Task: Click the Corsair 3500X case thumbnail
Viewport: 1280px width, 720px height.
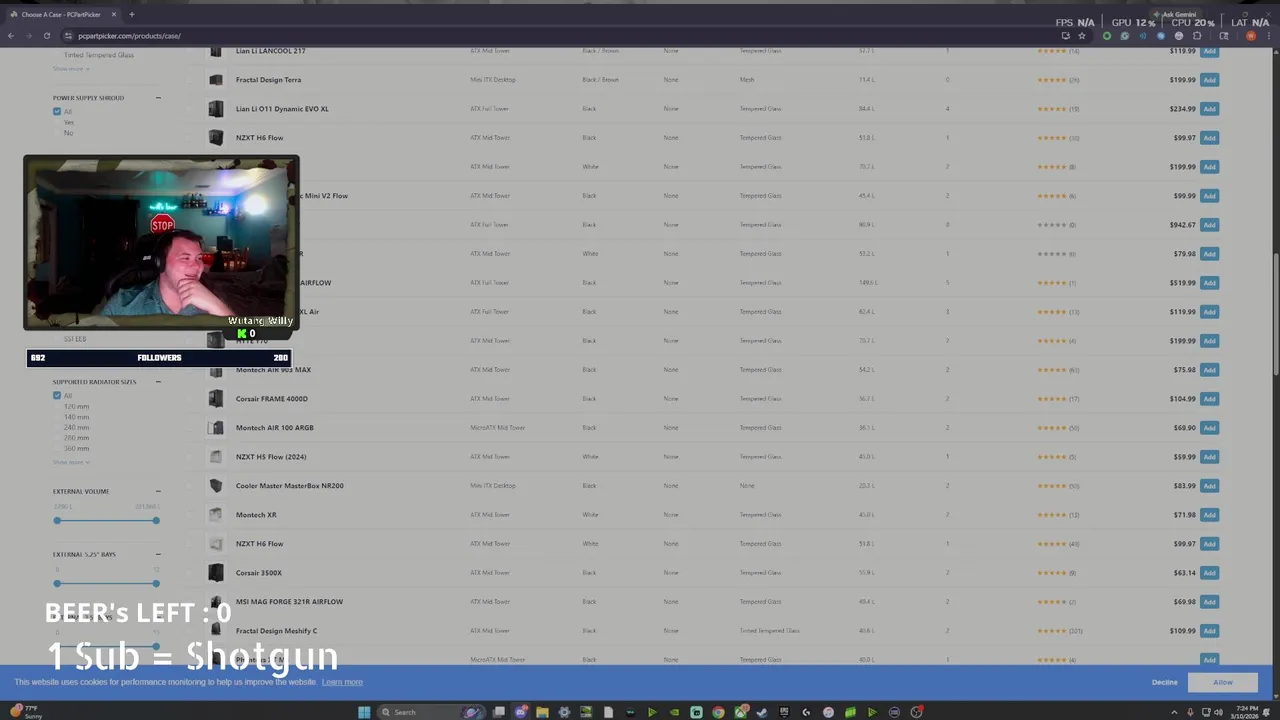Action: tap(216, 573)
